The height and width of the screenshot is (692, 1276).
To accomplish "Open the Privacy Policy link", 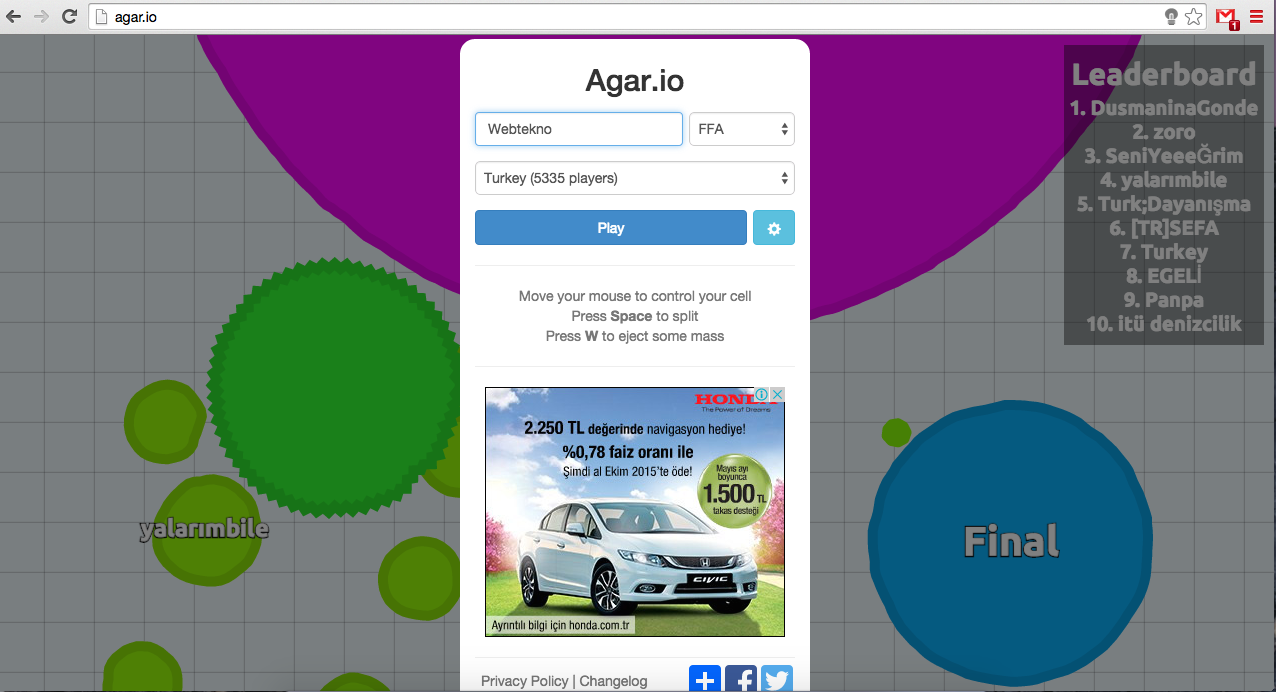I will coord(524,681).
